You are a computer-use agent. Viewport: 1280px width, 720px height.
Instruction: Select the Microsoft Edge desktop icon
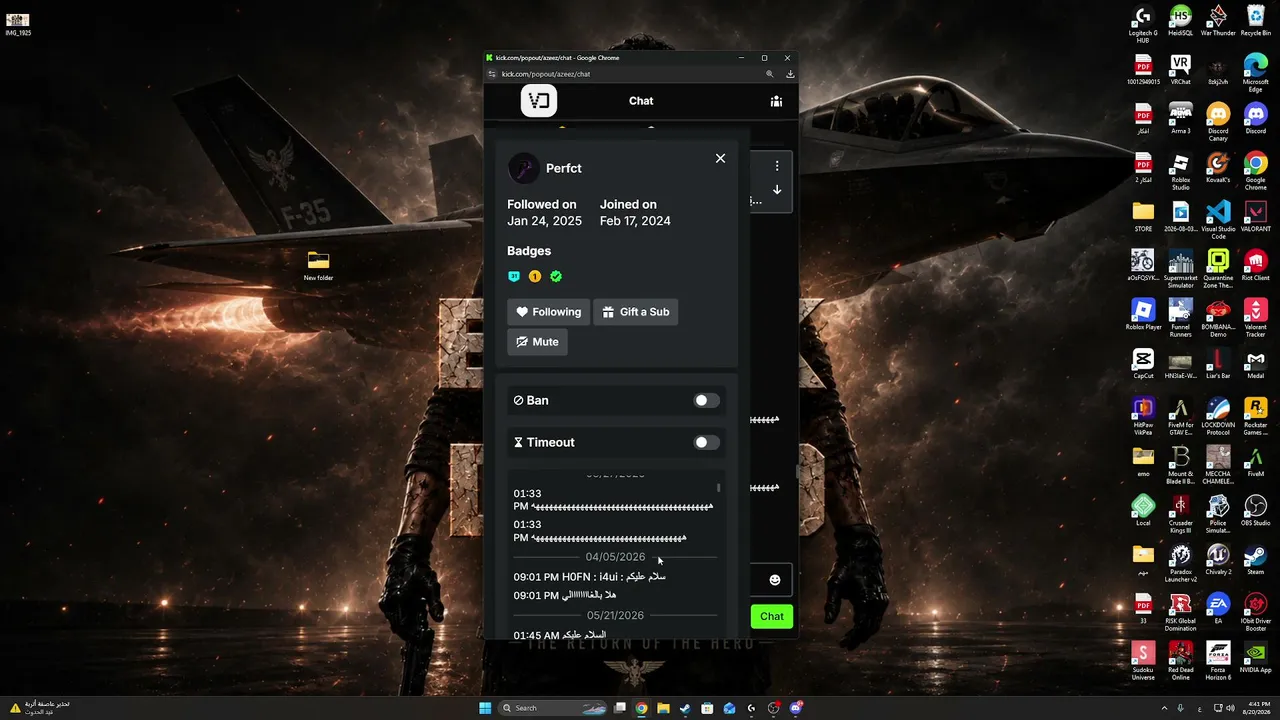click(x=1256, y=72)
